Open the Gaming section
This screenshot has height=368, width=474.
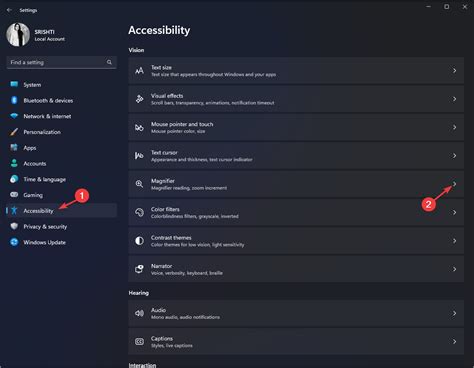click(x=33, y=195)
